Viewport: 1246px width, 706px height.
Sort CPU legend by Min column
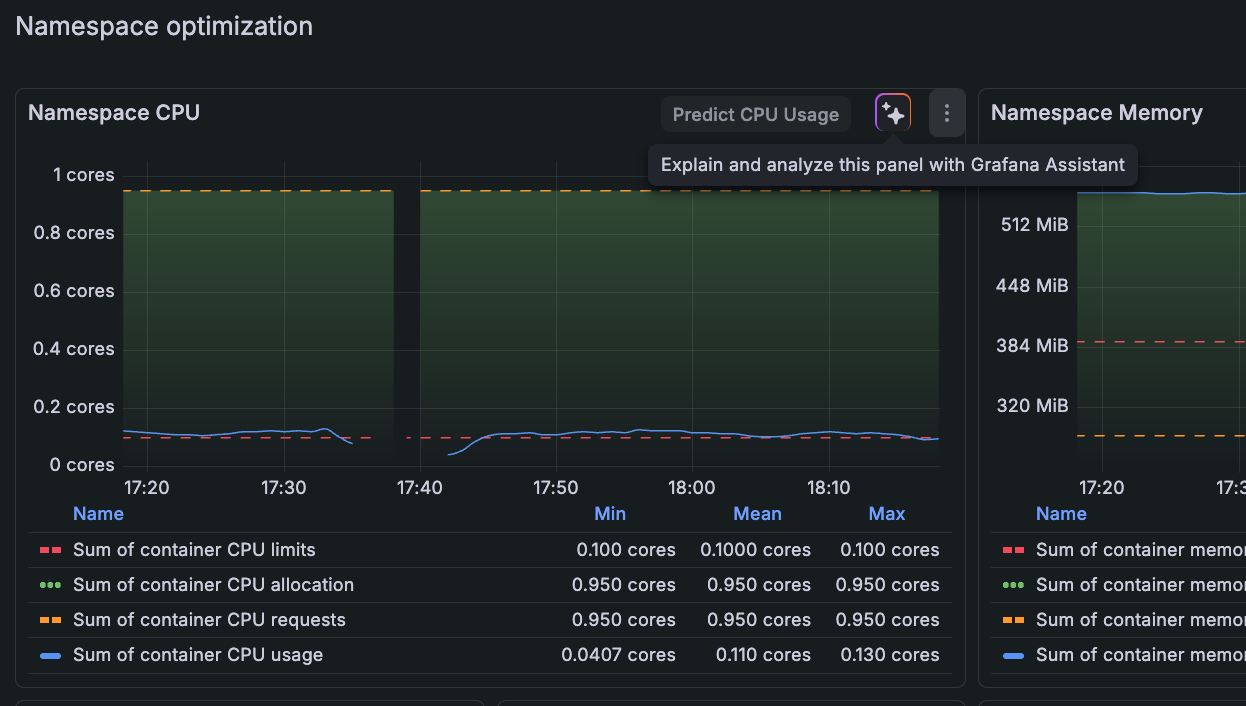(609, 514)
